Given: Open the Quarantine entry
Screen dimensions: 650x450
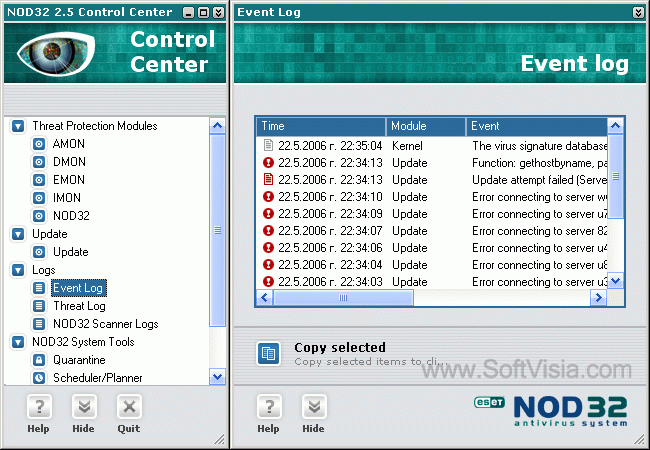Looking at the screenshot, I should pyautogui.click(x=79, y=360).
